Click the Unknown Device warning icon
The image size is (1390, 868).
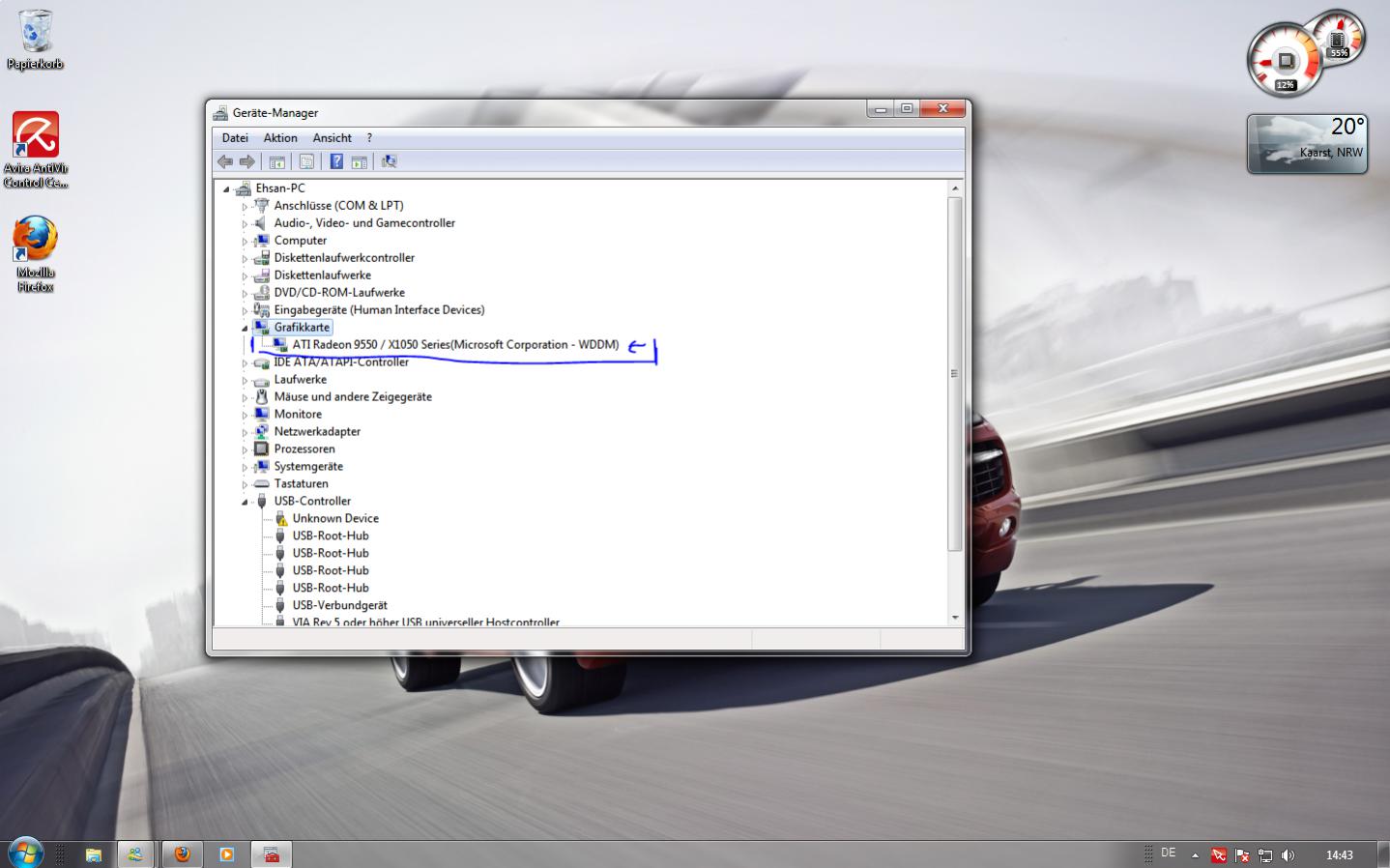coord(280,519)
